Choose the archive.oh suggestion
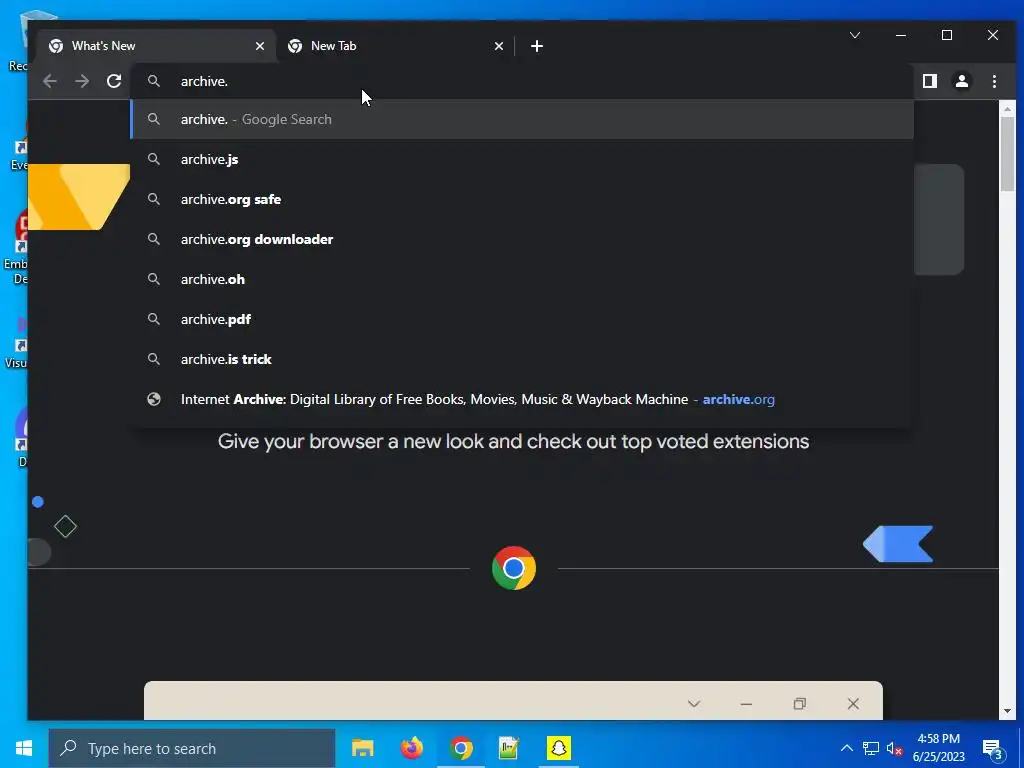 (522, 279)
